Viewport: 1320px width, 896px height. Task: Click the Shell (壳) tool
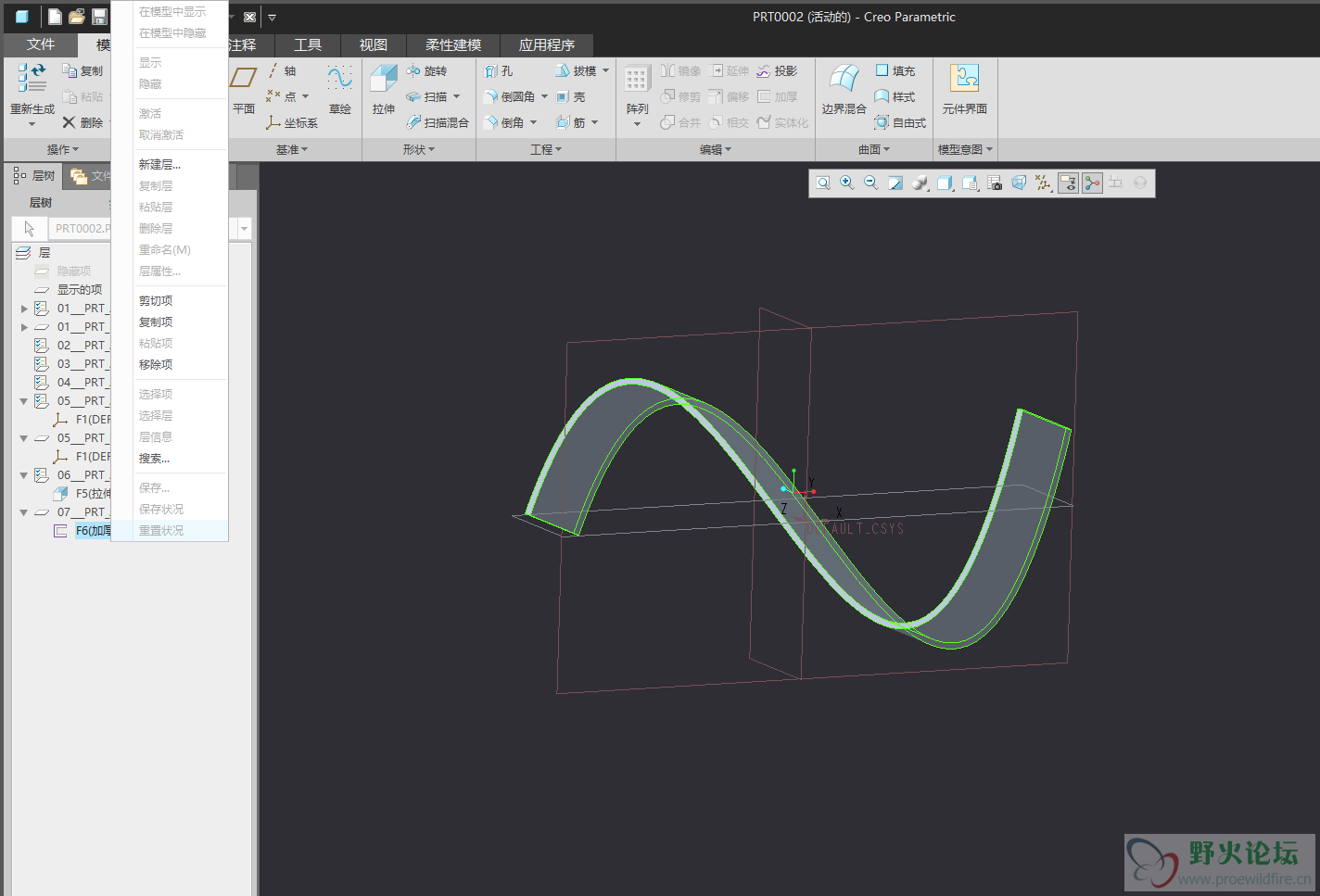(571, 96)
